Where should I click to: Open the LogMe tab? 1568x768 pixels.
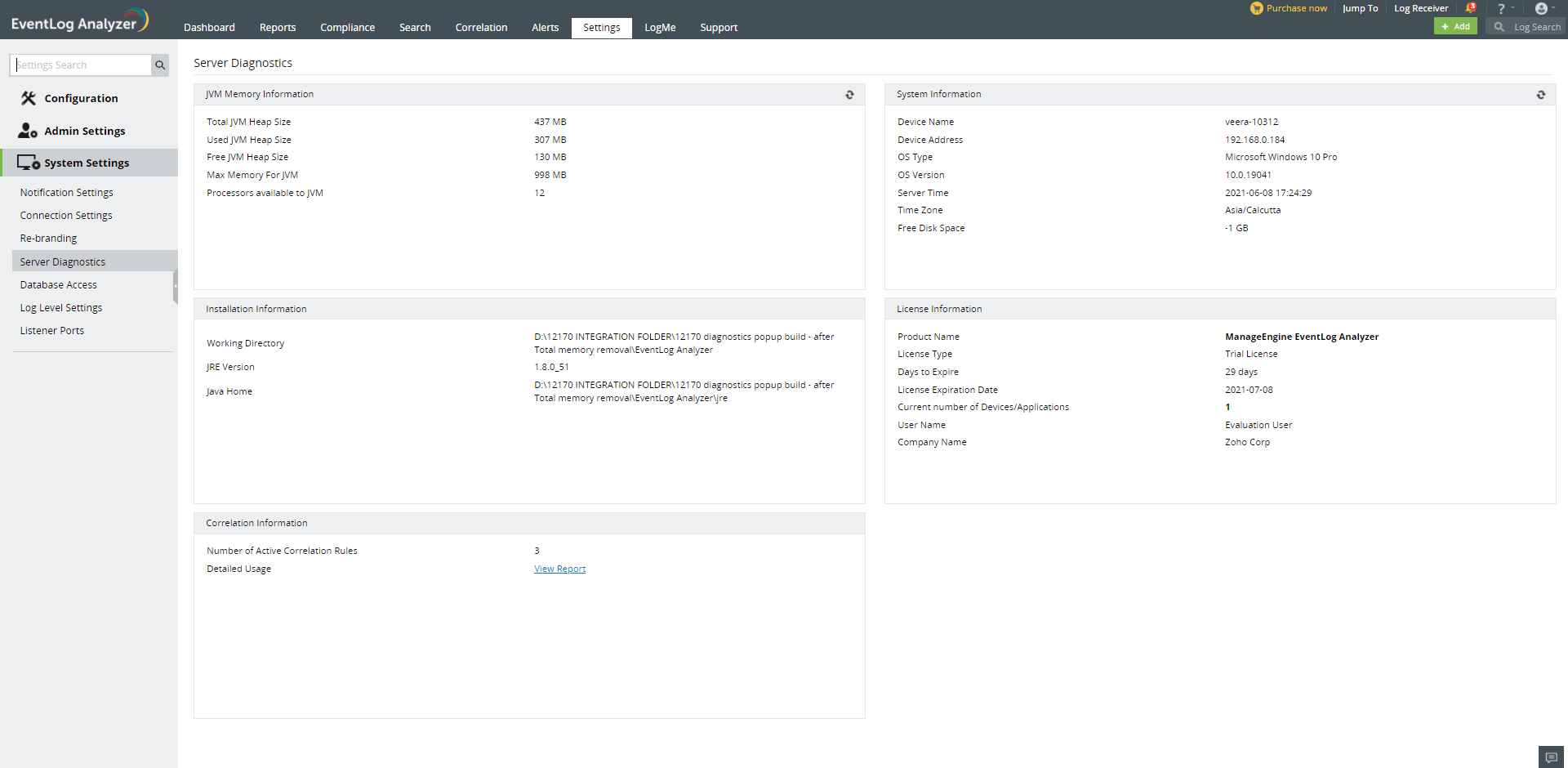tap(660, 28)
